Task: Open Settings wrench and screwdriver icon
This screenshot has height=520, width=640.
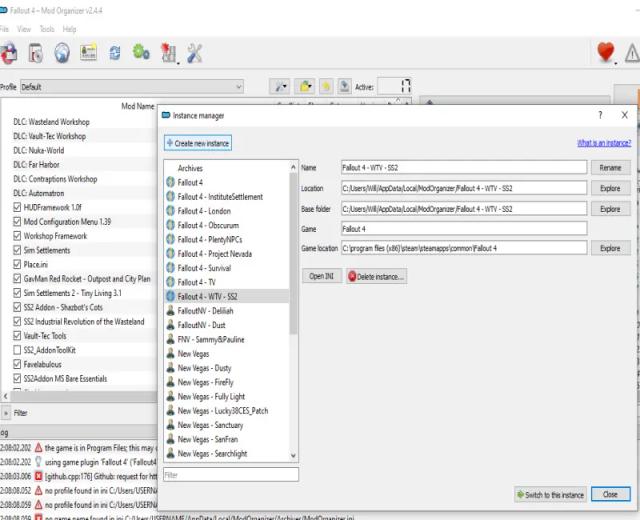Action: tap(195, 53)
